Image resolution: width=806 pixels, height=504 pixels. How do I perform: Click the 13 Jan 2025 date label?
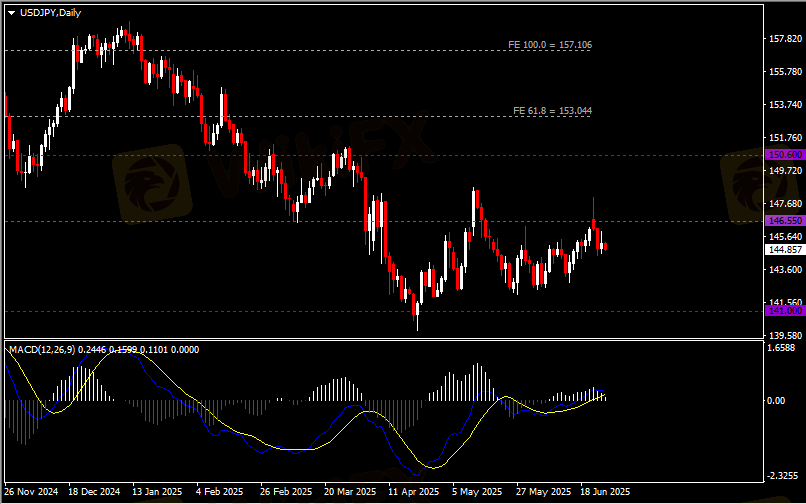coord(157,492)
